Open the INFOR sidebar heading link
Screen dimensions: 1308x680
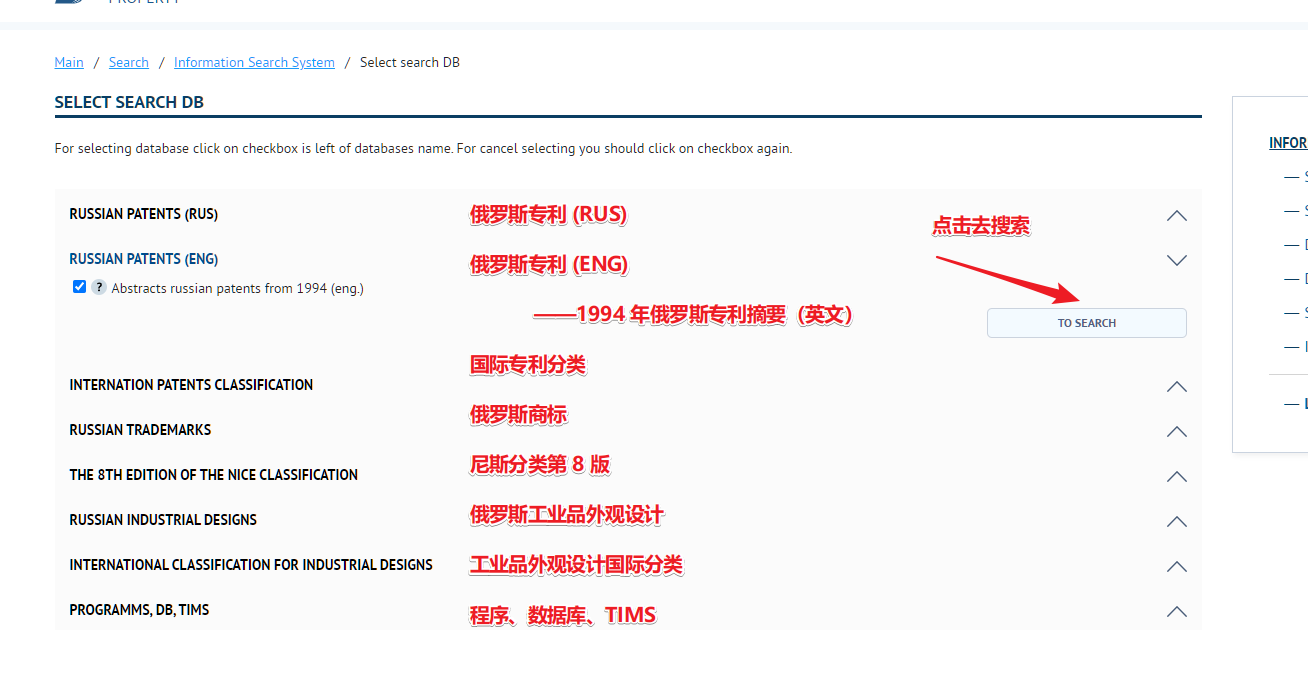click(1288, 143)
